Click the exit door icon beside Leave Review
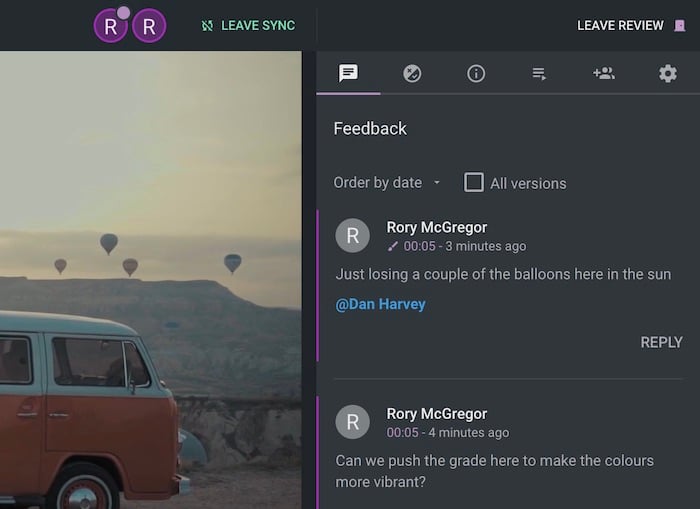Screen dimensions: 700x509 point(680,25)
